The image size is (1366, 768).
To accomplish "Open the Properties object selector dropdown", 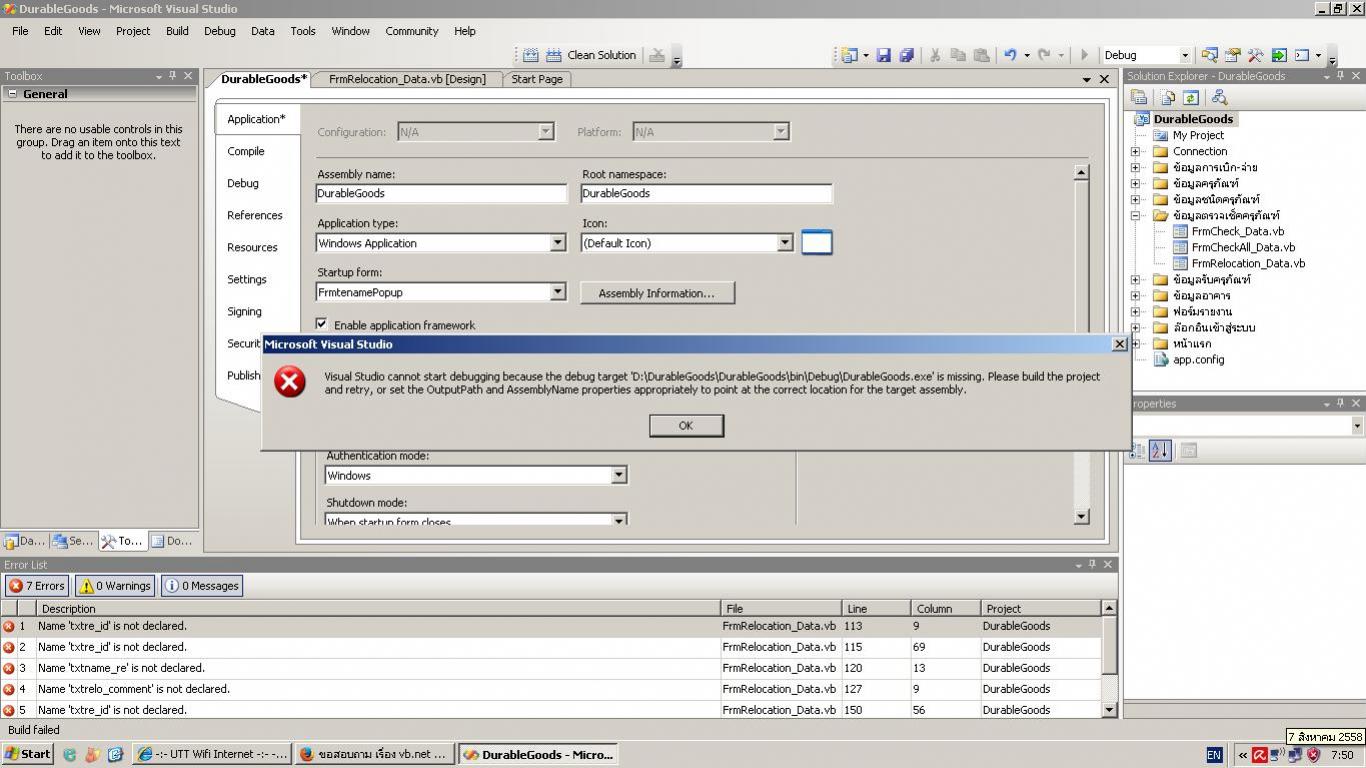I will coord(1356,426).
